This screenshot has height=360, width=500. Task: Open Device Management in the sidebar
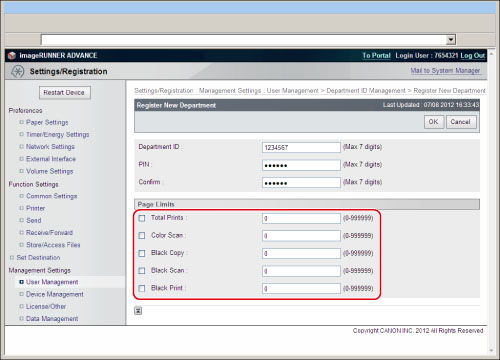(55, 294)
